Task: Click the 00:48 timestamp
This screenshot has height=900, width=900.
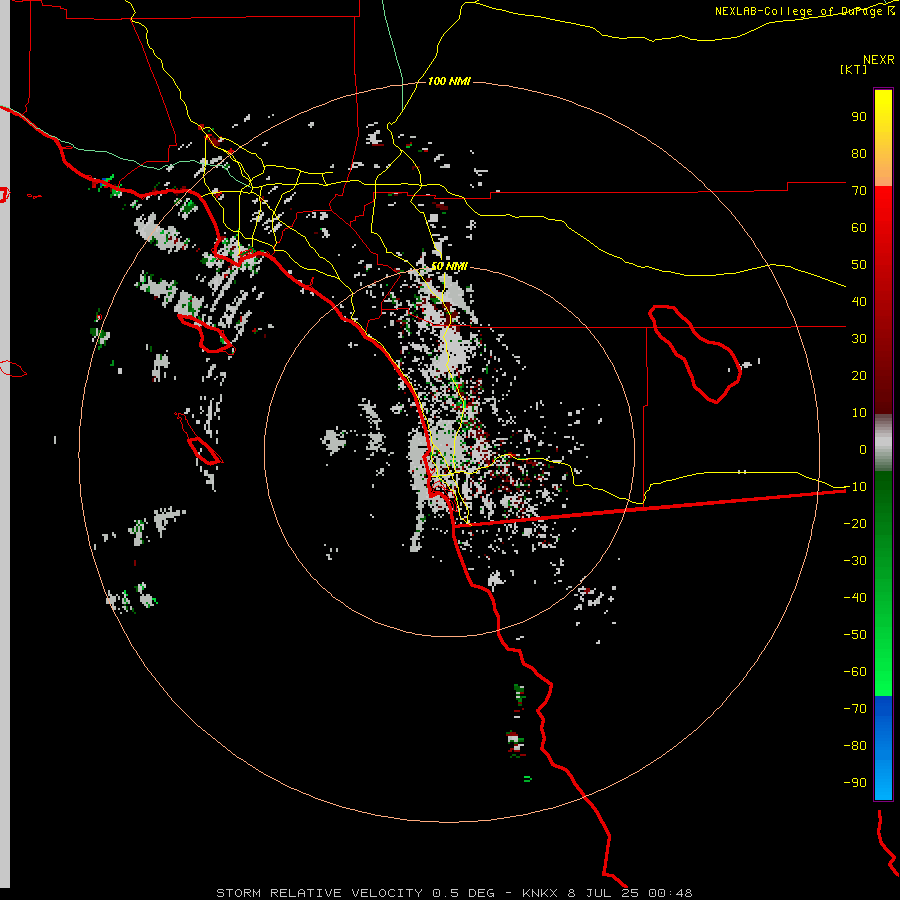Action: (x=670, y=893)
